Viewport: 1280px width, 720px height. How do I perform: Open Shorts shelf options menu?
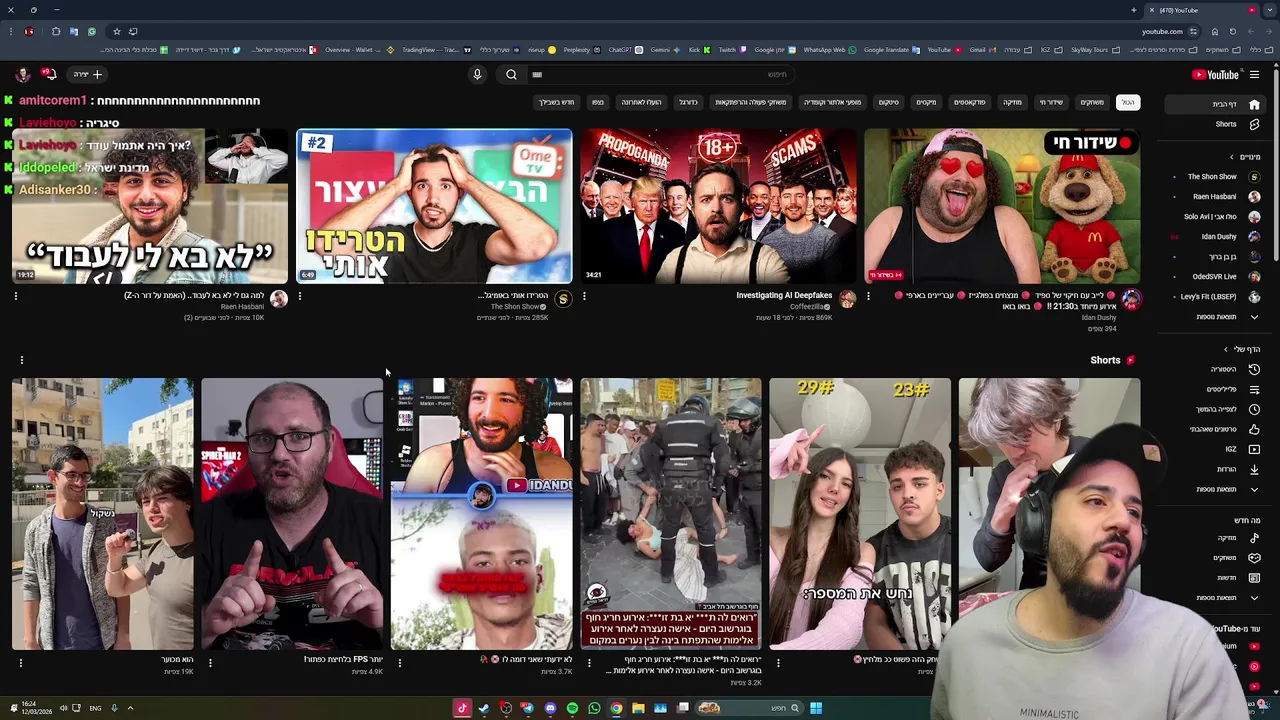click(21, 360)
